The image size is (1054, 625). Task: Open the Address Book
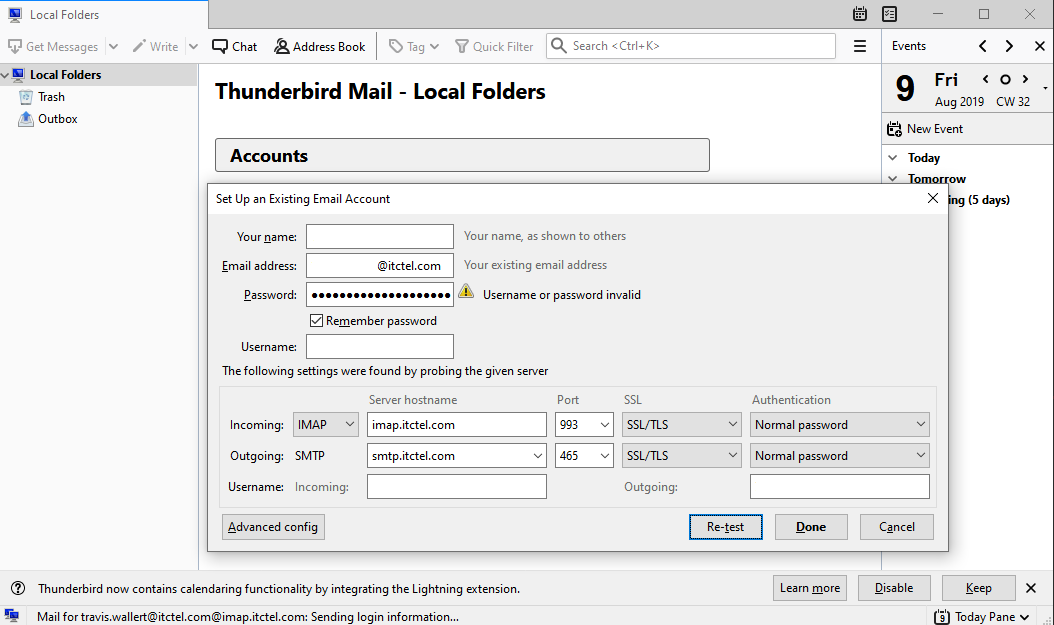320,46
